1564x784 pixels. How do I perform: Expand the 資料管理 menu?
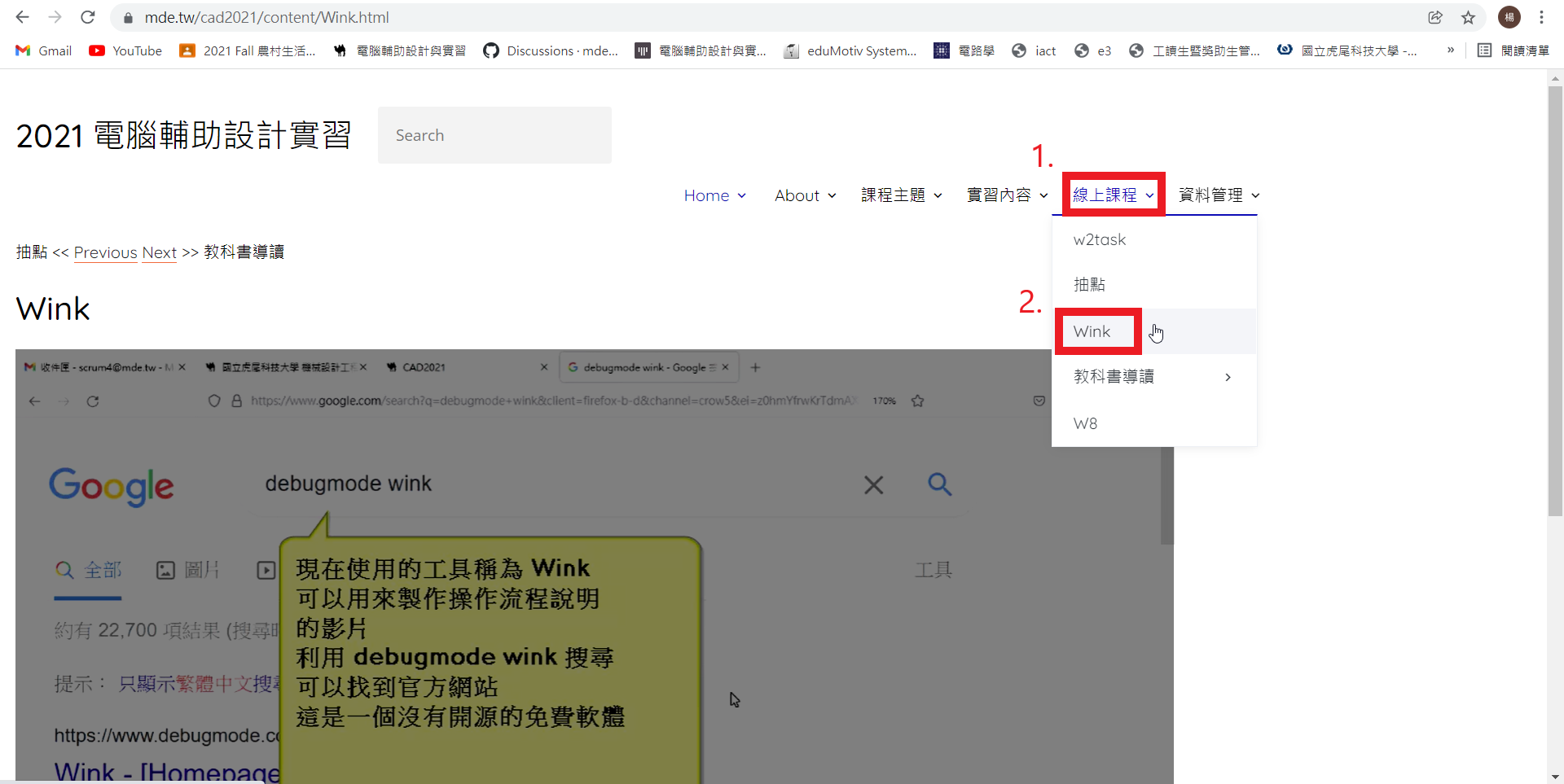click(x=1219, y=195)
